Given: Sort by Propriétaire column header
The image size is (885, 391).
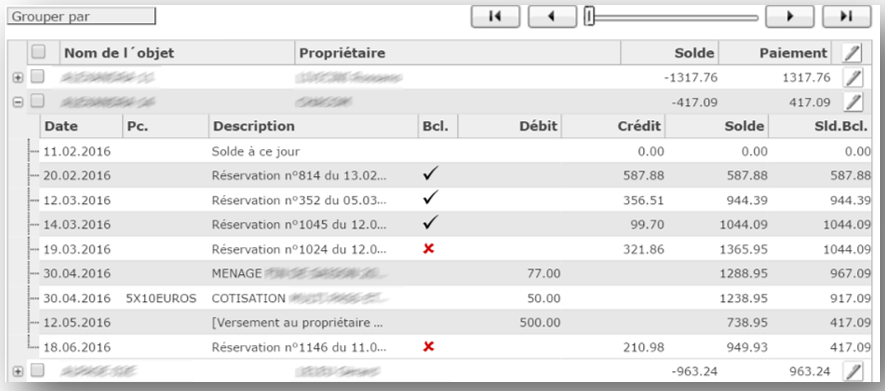Looking at the screenshot, I should tap(342, 53).
